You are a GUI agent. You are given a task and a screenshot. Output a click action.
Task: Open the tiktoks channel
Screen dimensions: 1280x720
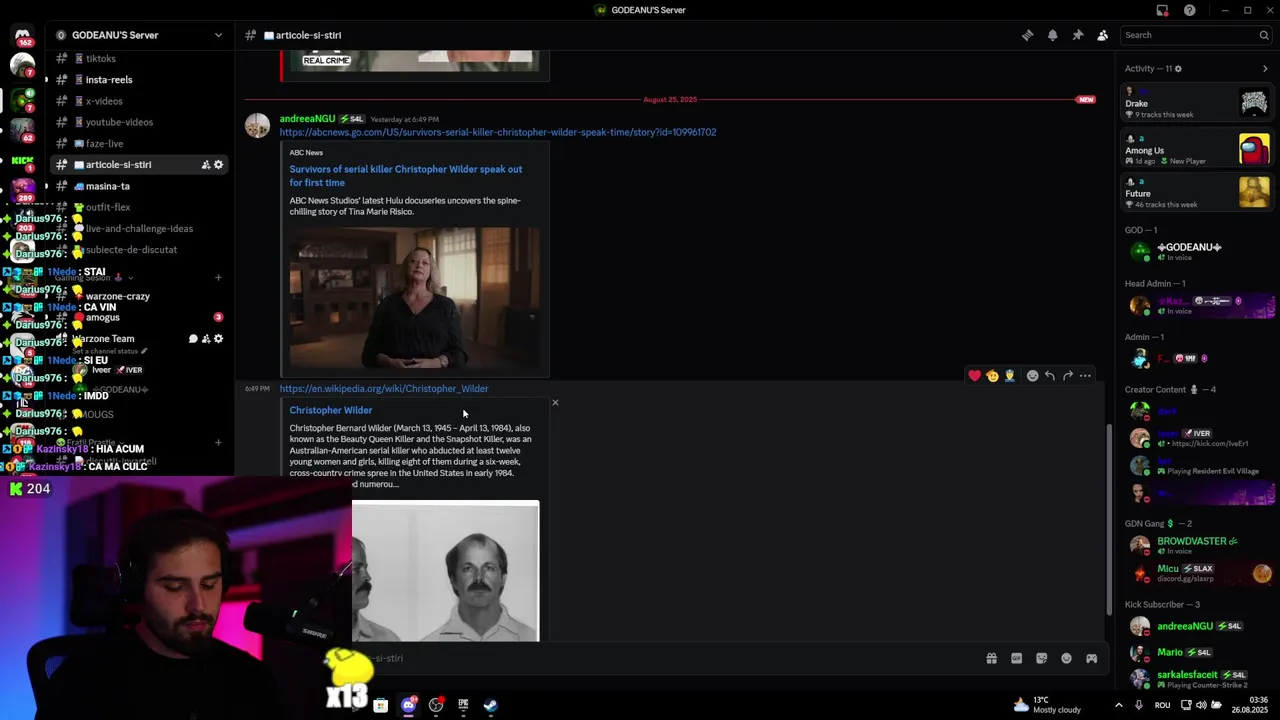point(140,59)
